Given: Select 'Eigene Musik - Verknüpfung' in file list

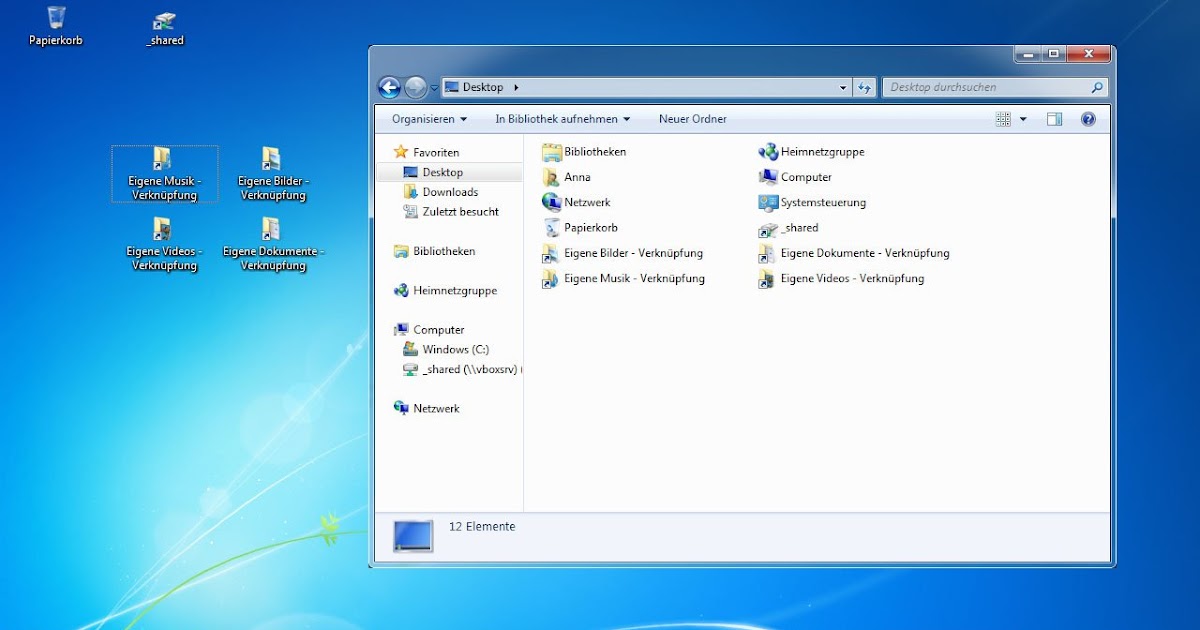Looking at the screenshot, I should pos(623,278).
